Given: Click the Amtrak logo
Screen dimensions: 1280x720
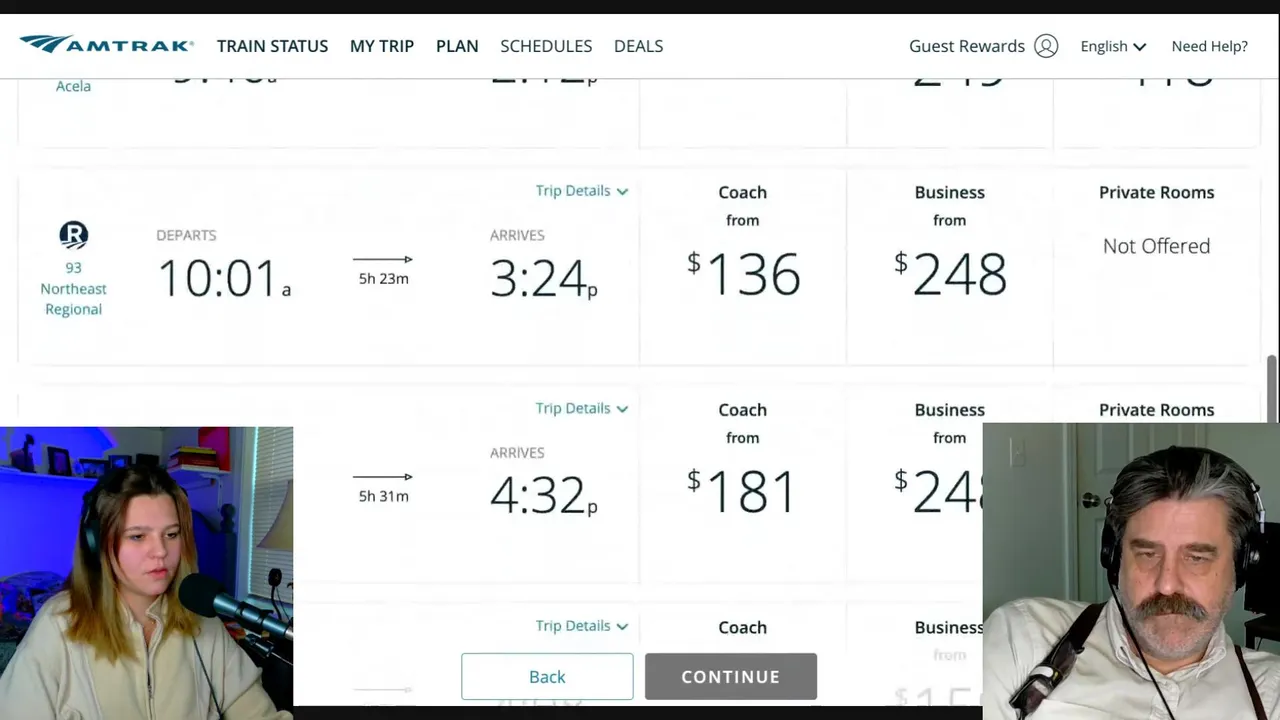Looking at the screenshot, I should point(106,45).
